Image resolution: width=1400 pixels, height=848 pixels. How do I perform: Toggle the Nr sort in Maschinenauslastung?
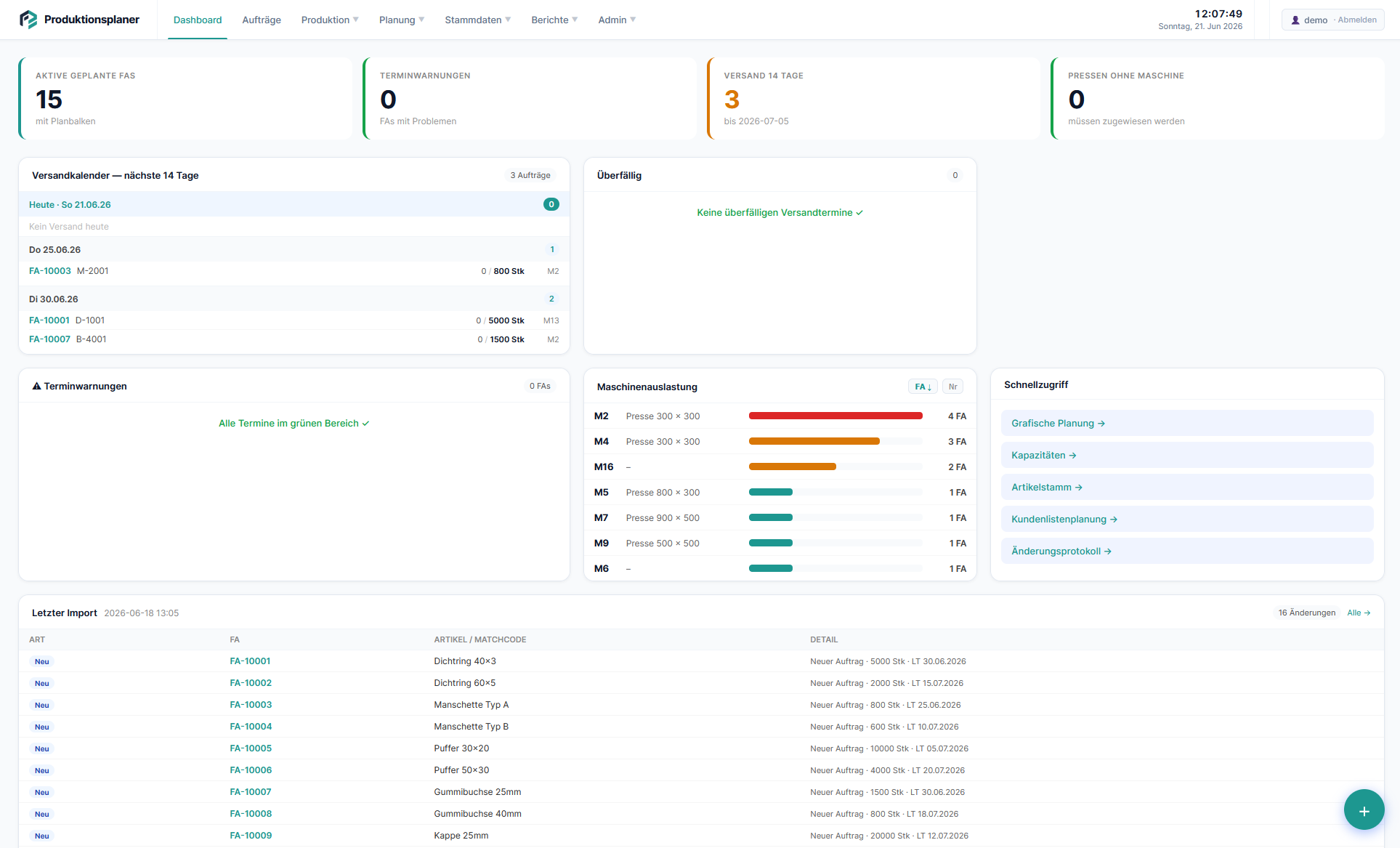[952, 387]
